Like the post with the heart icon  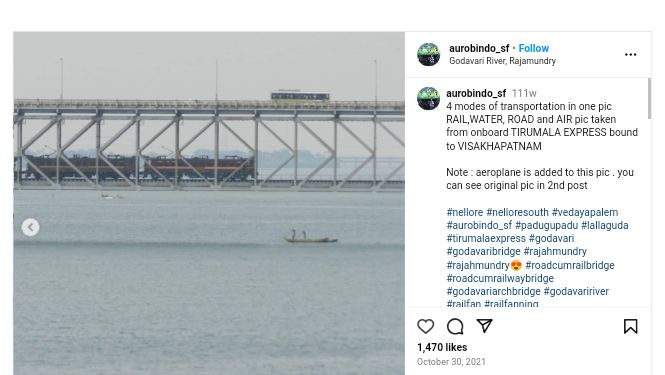pos(425,326)
